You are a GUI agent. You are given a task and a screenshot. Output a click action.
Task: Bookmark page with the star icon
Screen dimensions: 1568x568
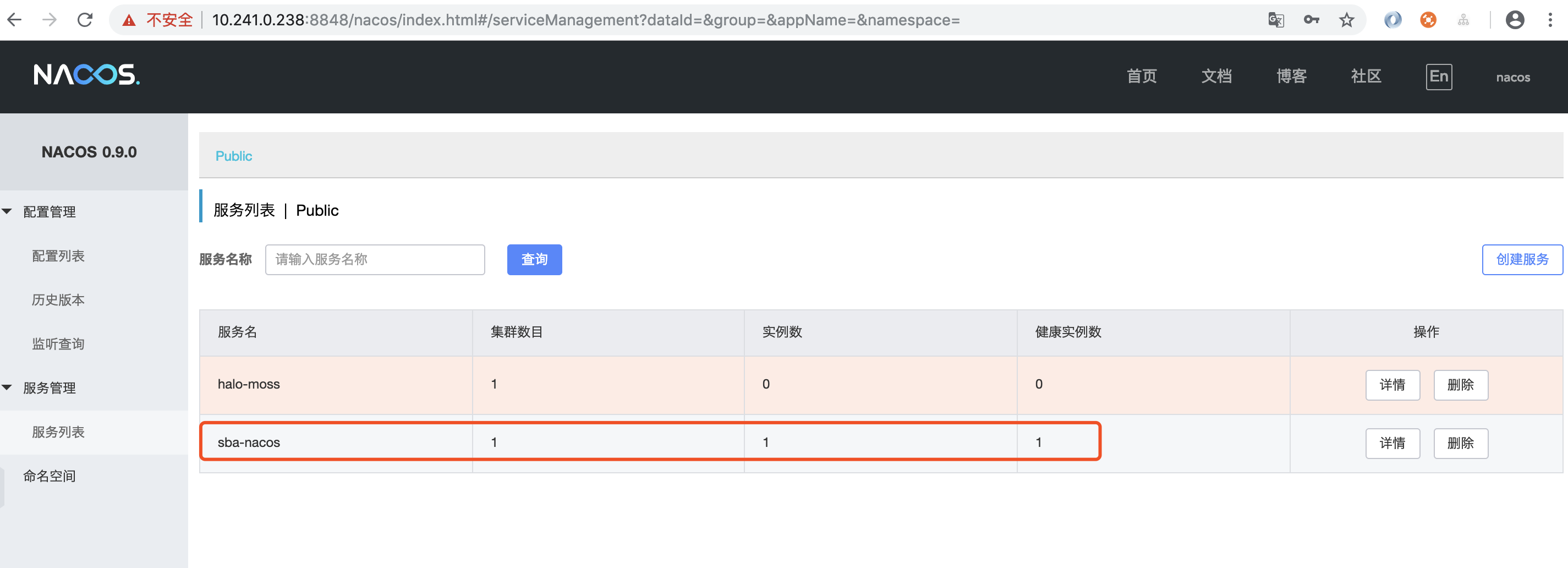1346,20
